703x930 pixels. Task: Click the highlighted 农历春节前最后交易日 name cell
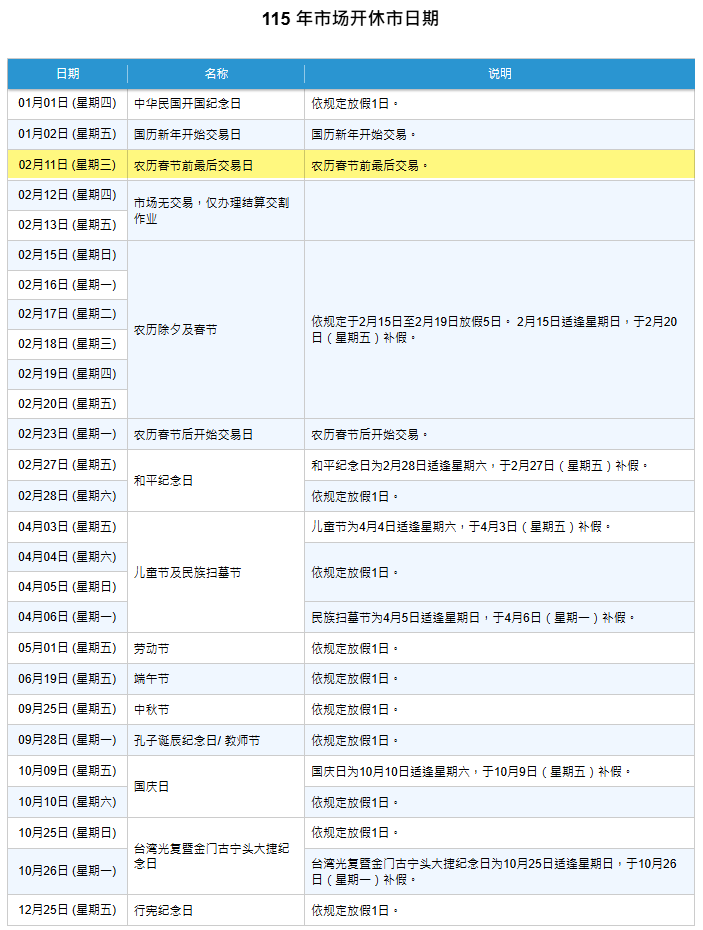click(x=194, y=165)
